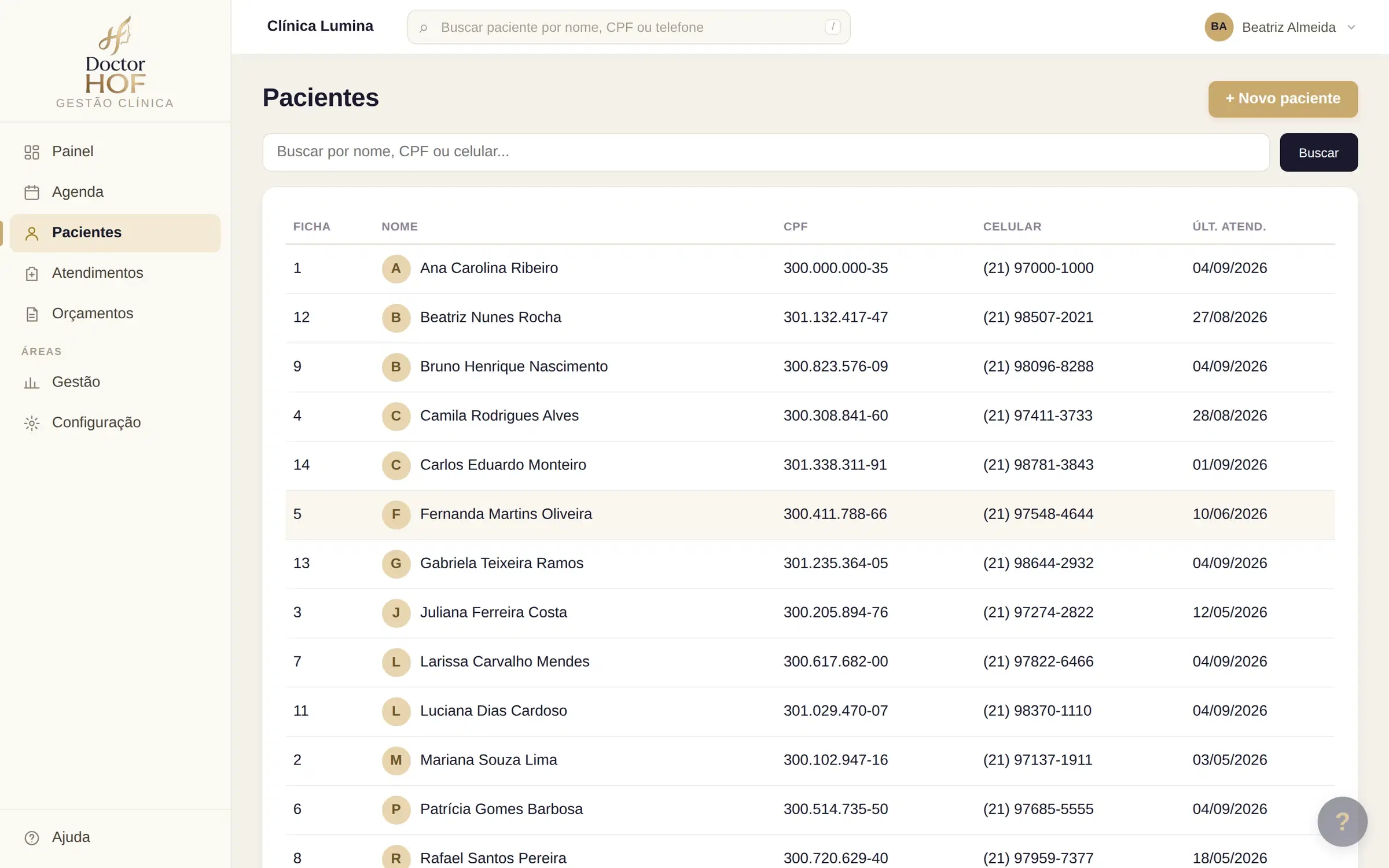This screenshot has width=1389, height=868.
Task: Focus the top patient search field
Action: (628, 27)
